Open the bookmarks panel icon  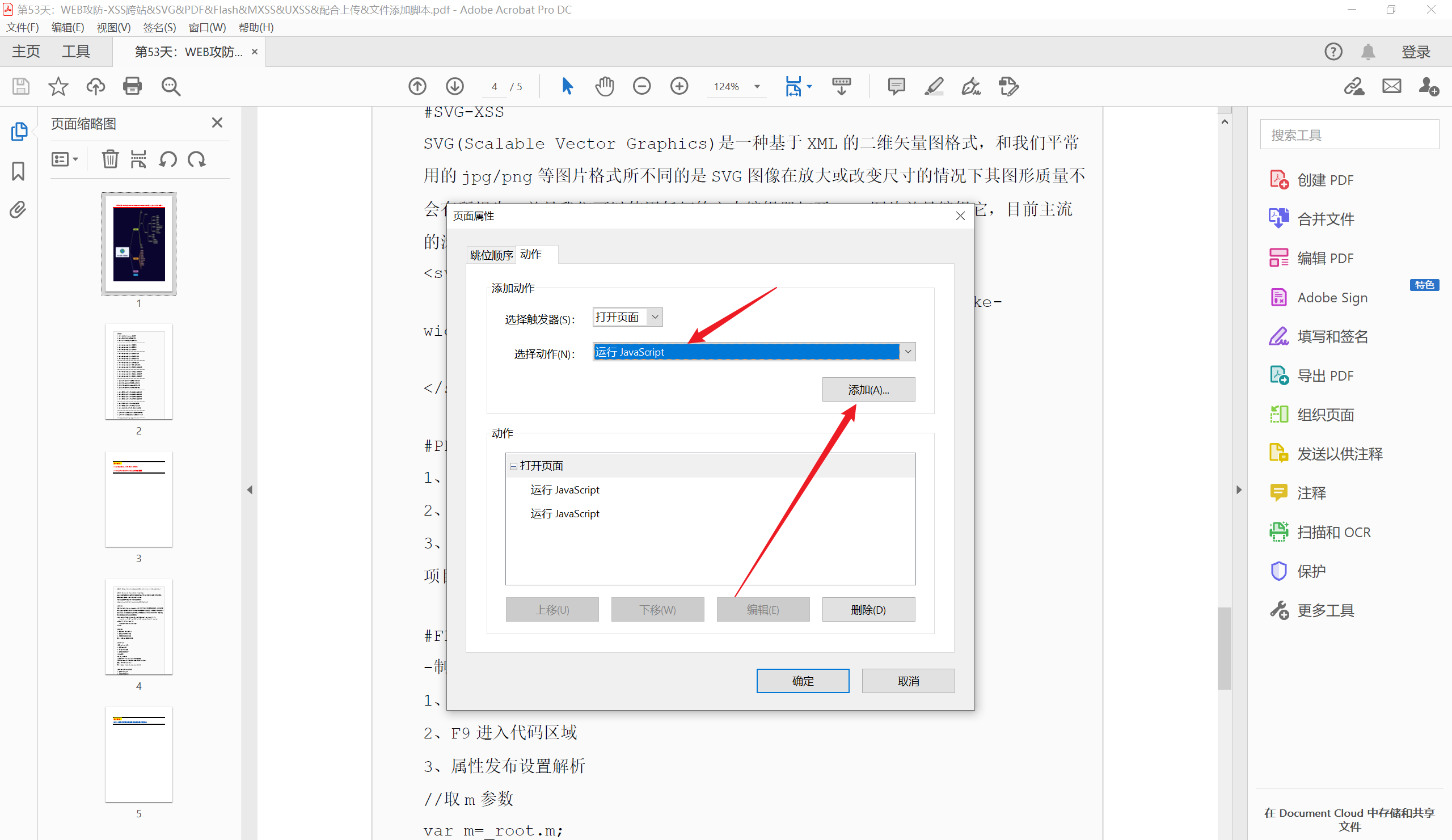tap(18, 171)
